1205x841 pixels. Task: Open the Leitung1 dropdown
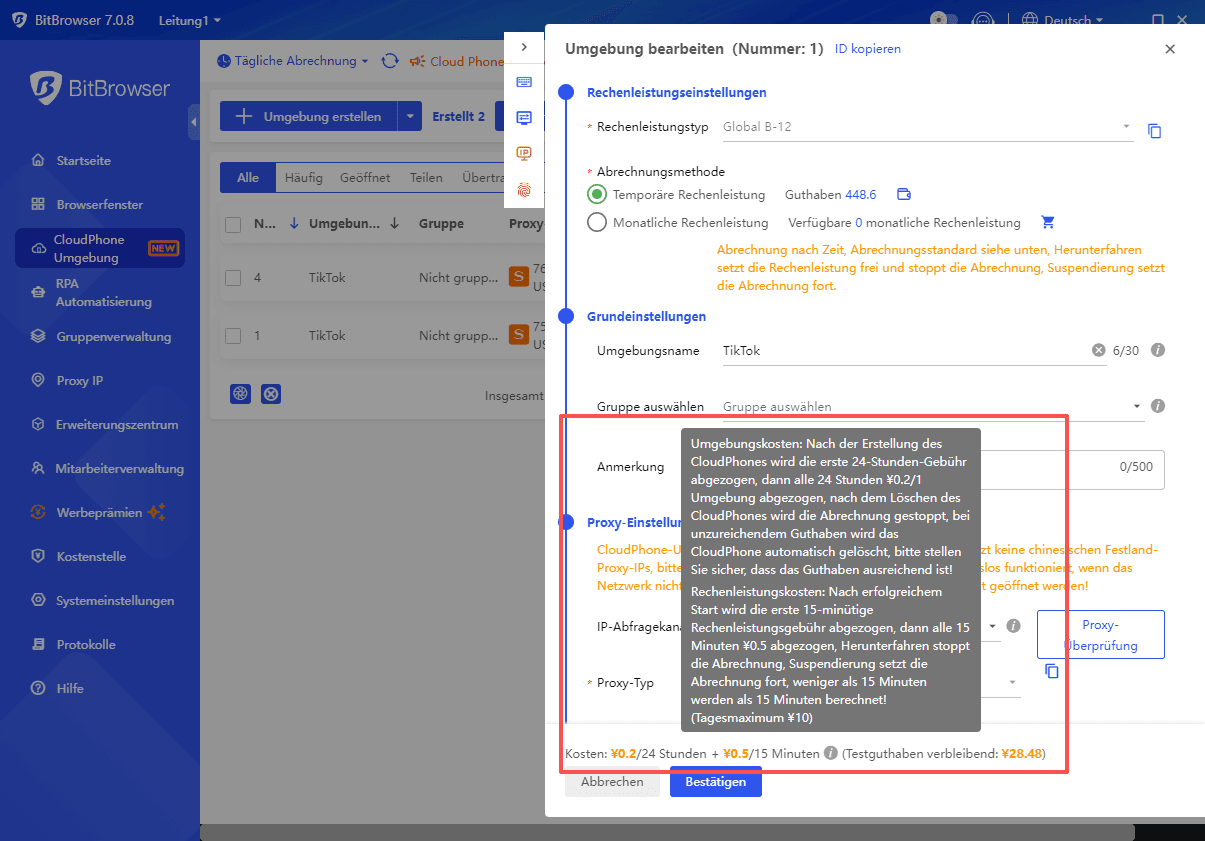click(190, 20)
